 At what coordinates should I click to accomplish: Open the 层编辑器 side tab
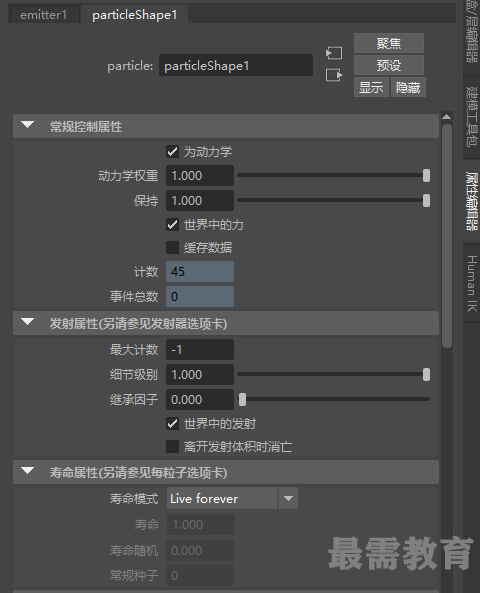472,36
